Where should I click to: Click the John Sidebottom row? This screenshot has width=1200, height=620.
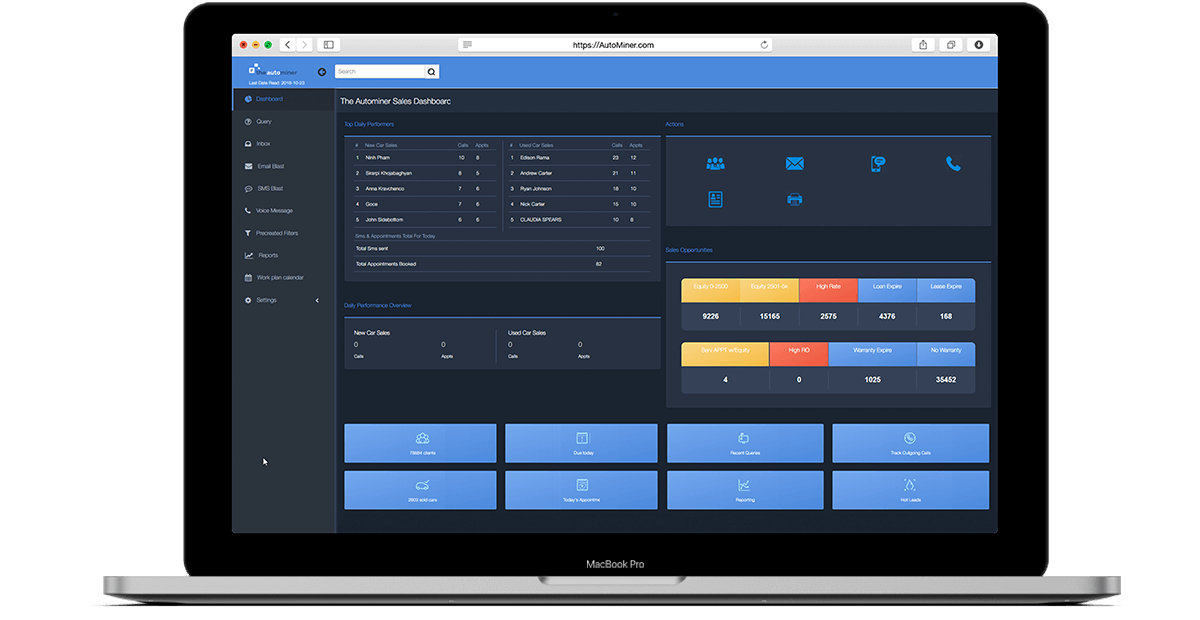pos(423,219)
